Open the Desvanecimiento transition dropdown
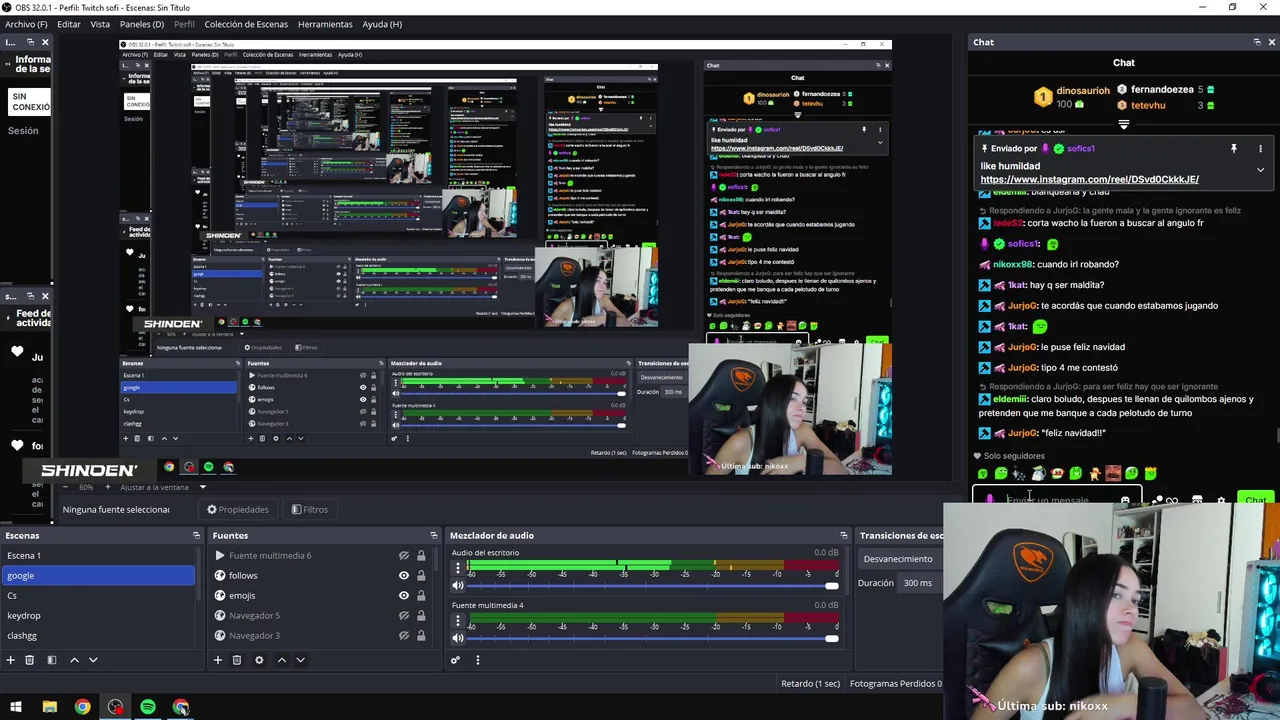The height and width of the screenshot is (720, 1280). 900,559
